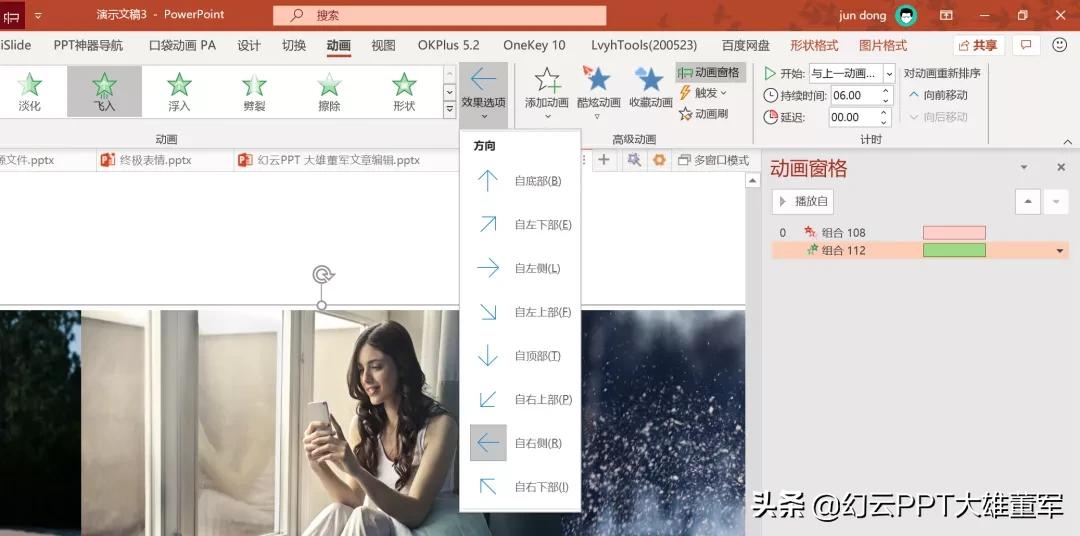Switch to 终极表情.pptx document tab
The image size is (1080, 536).
pos(146,161)
